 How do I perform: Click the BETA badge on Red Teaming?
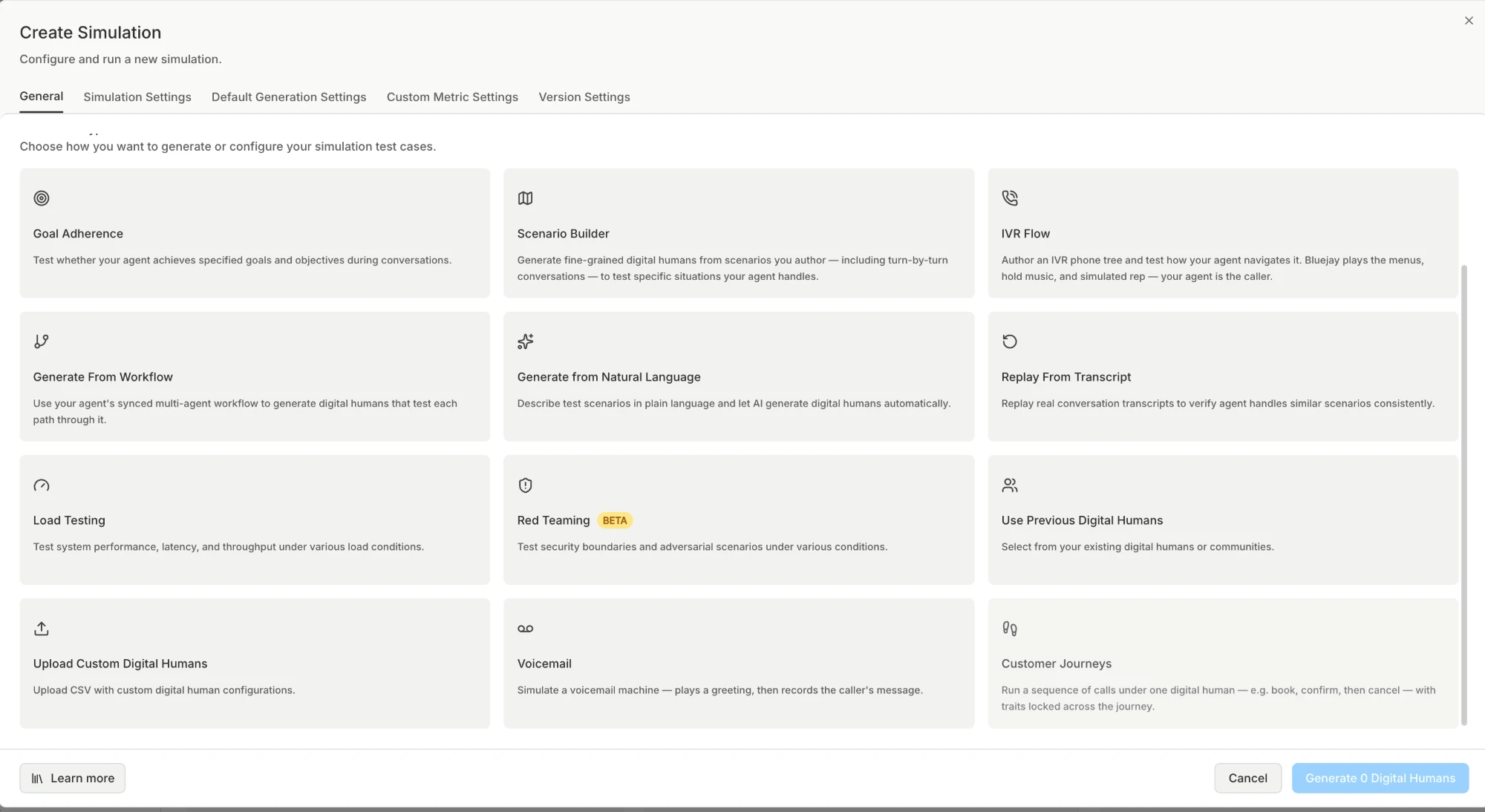[615, 520]
